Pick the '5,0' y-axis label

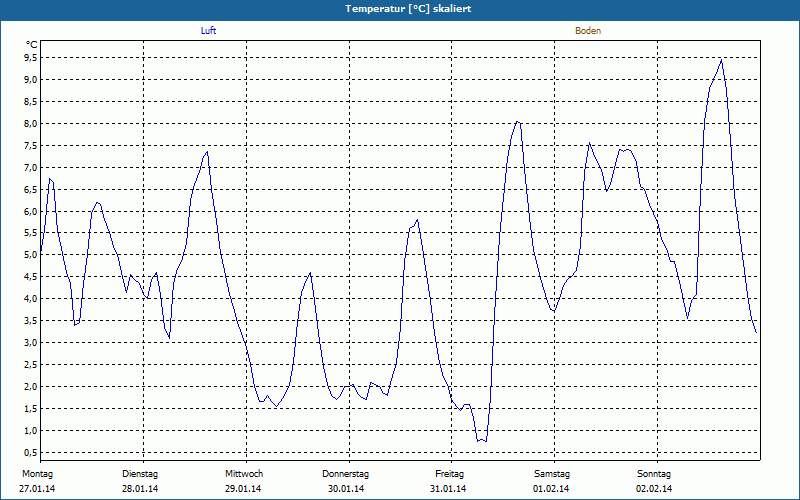[x=30, y=255]
